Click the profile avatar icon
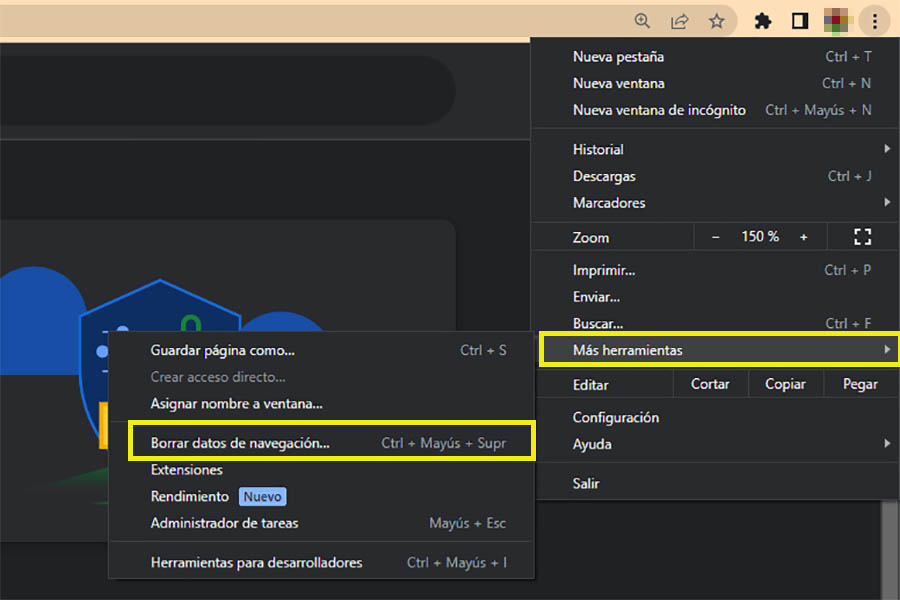Viewport: 900px width, 600px height. (837, 21)
